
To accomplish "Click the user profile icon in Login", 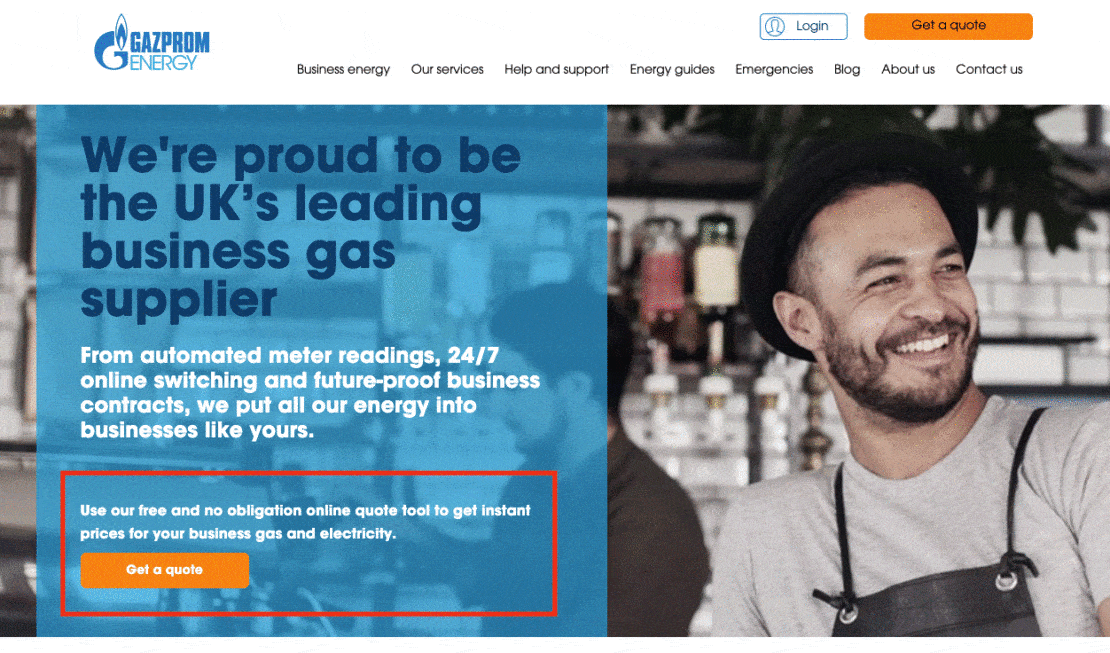I will pyautogui.click(x=774, y=26).
